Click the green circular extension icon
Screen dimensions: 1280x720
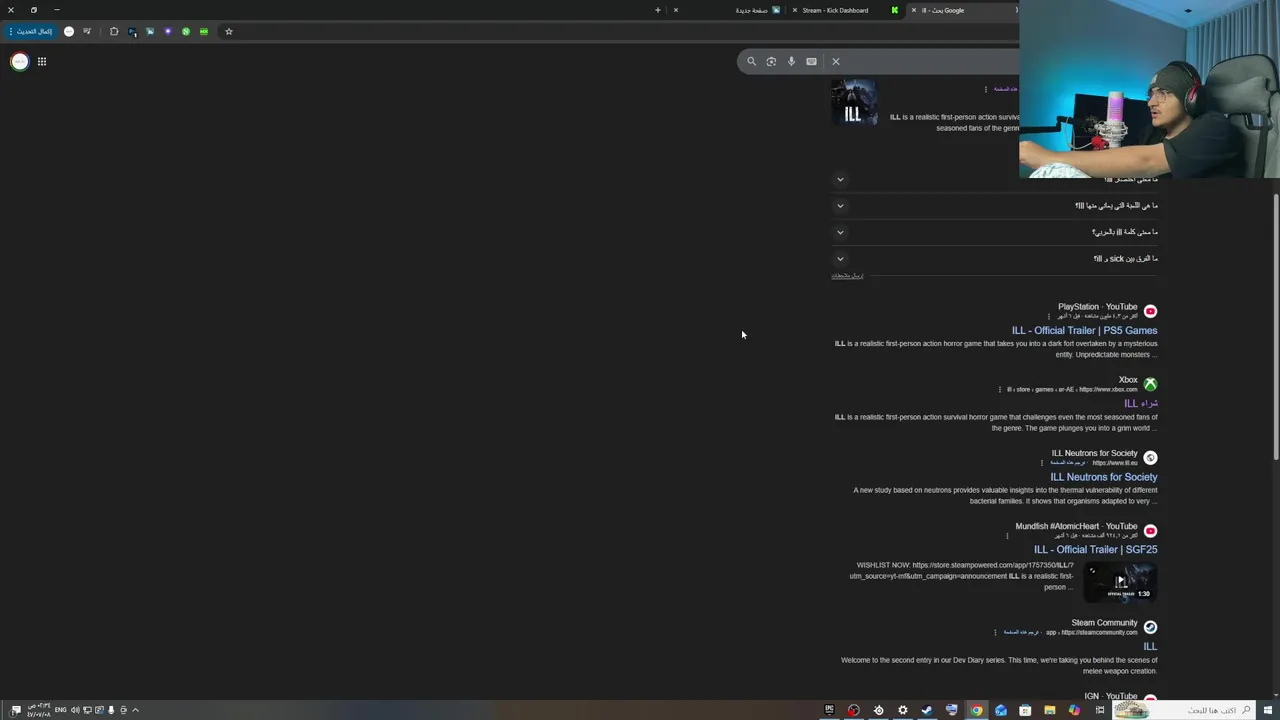(x=185, y=31)
